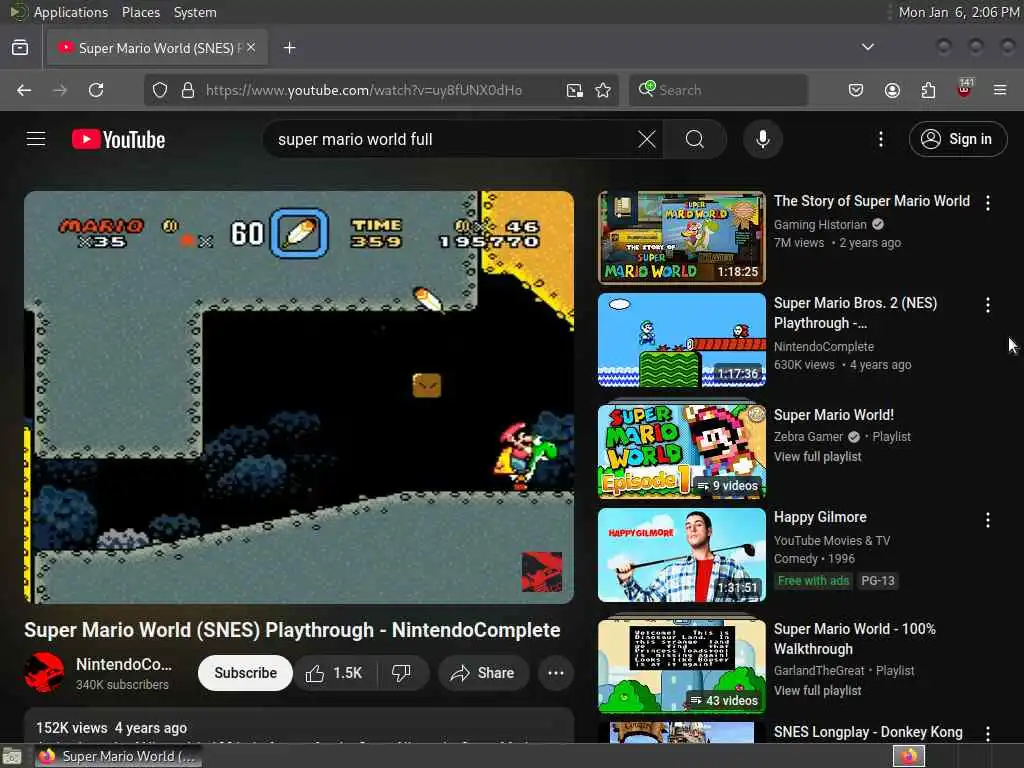Open Happy Gilmore title link
Screen dimensions: 1024x768
pyautogui.click(x=820, y=517)
